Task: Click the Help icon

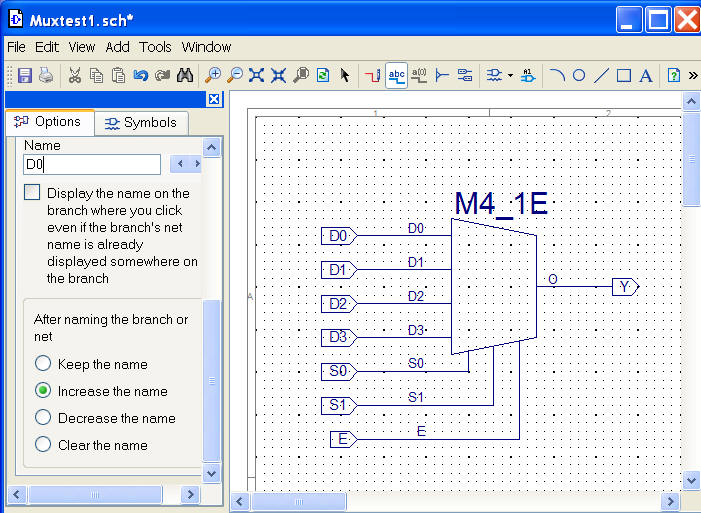Action: click(673, 75)
